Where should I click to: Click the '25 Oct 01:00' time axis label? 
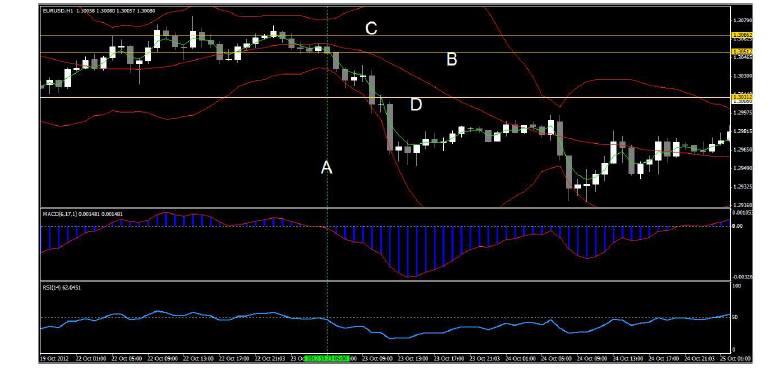pyautogui.click(x=735, y=358)
